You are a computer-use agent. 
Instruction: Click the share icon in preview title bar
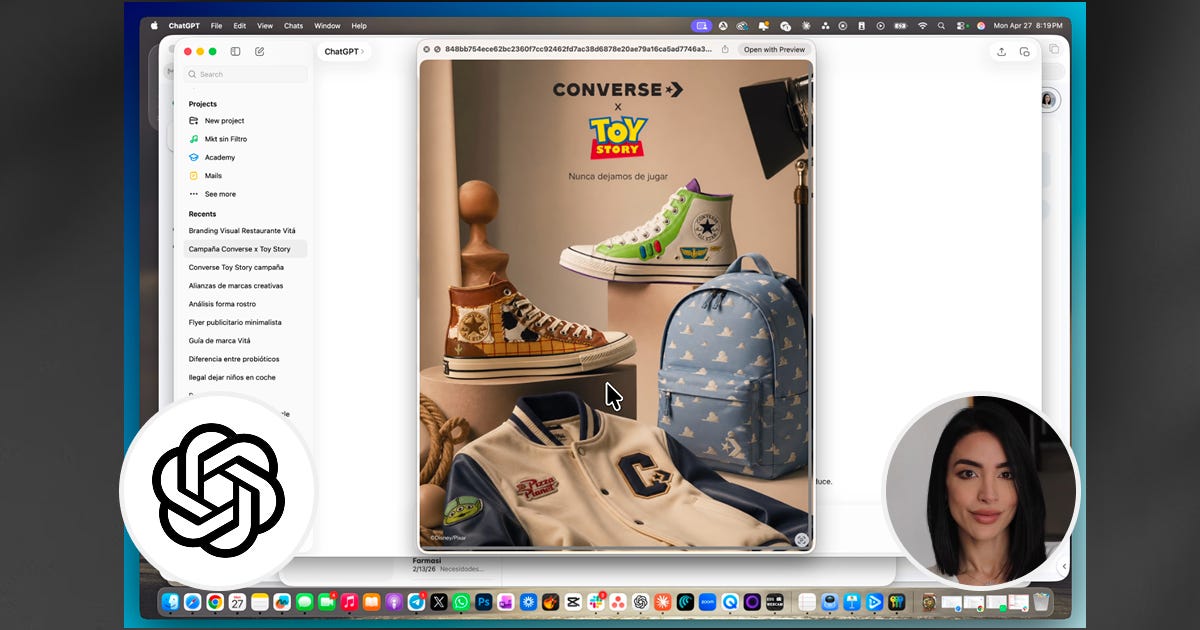coord(725,49)
